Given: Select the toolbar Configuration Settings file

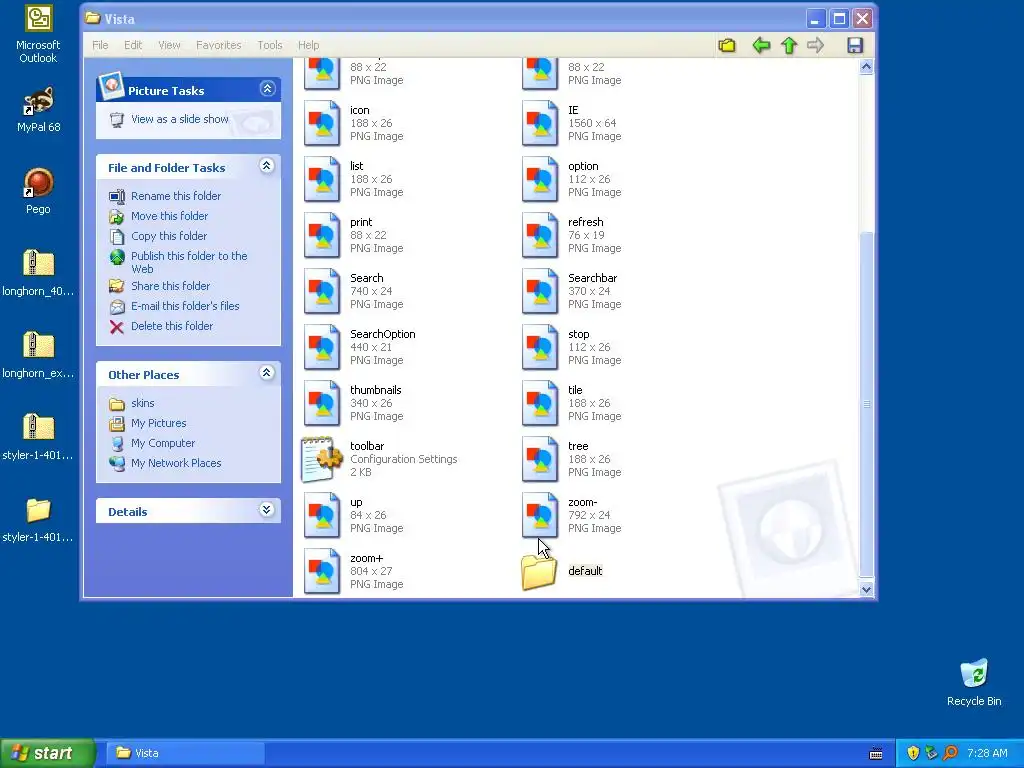Looking at the screenshot, I should pyautogui.click(x=380, y=459).
